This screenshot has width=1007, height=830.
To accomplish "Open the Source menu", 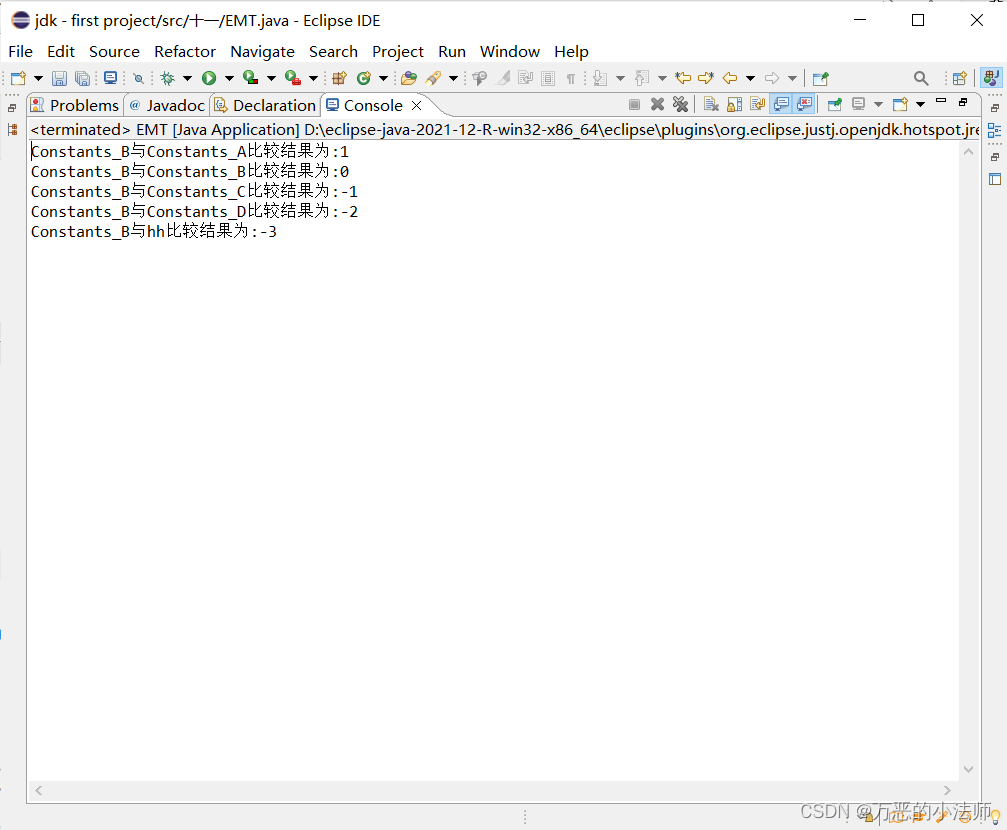I will 114,51.
